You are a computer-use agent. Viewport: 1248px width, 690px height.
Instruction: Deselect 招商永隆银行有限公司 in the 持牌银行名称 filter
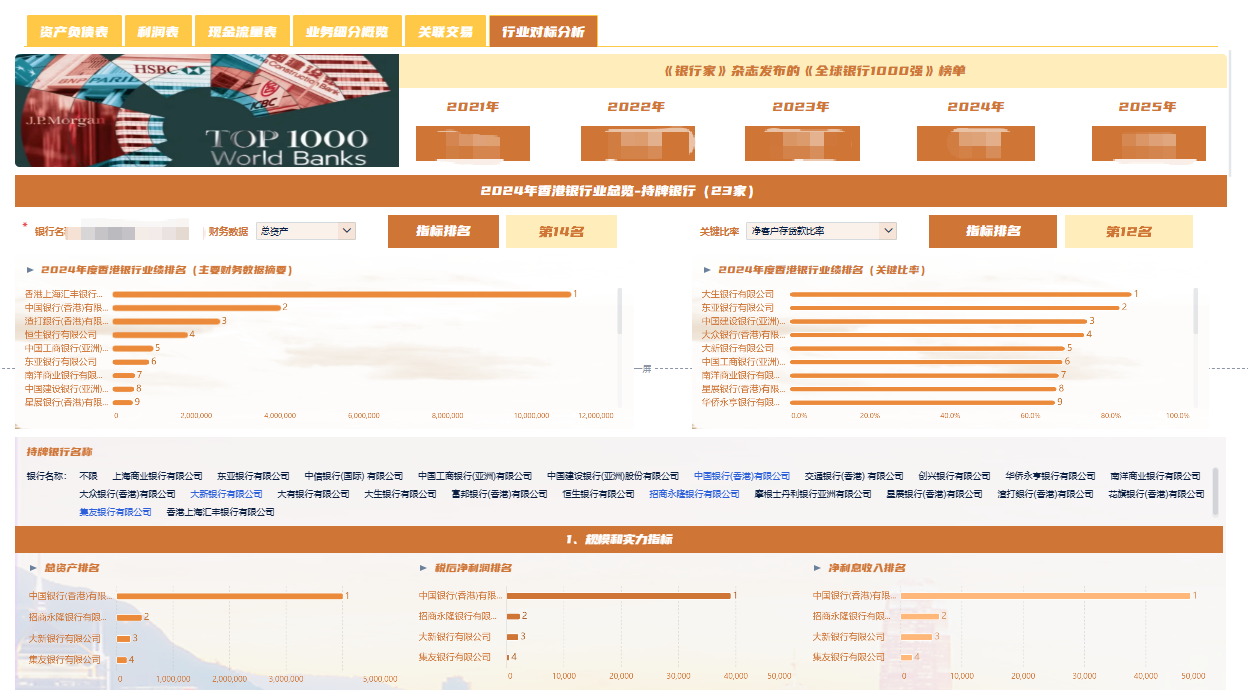click(x=694, y=494)
